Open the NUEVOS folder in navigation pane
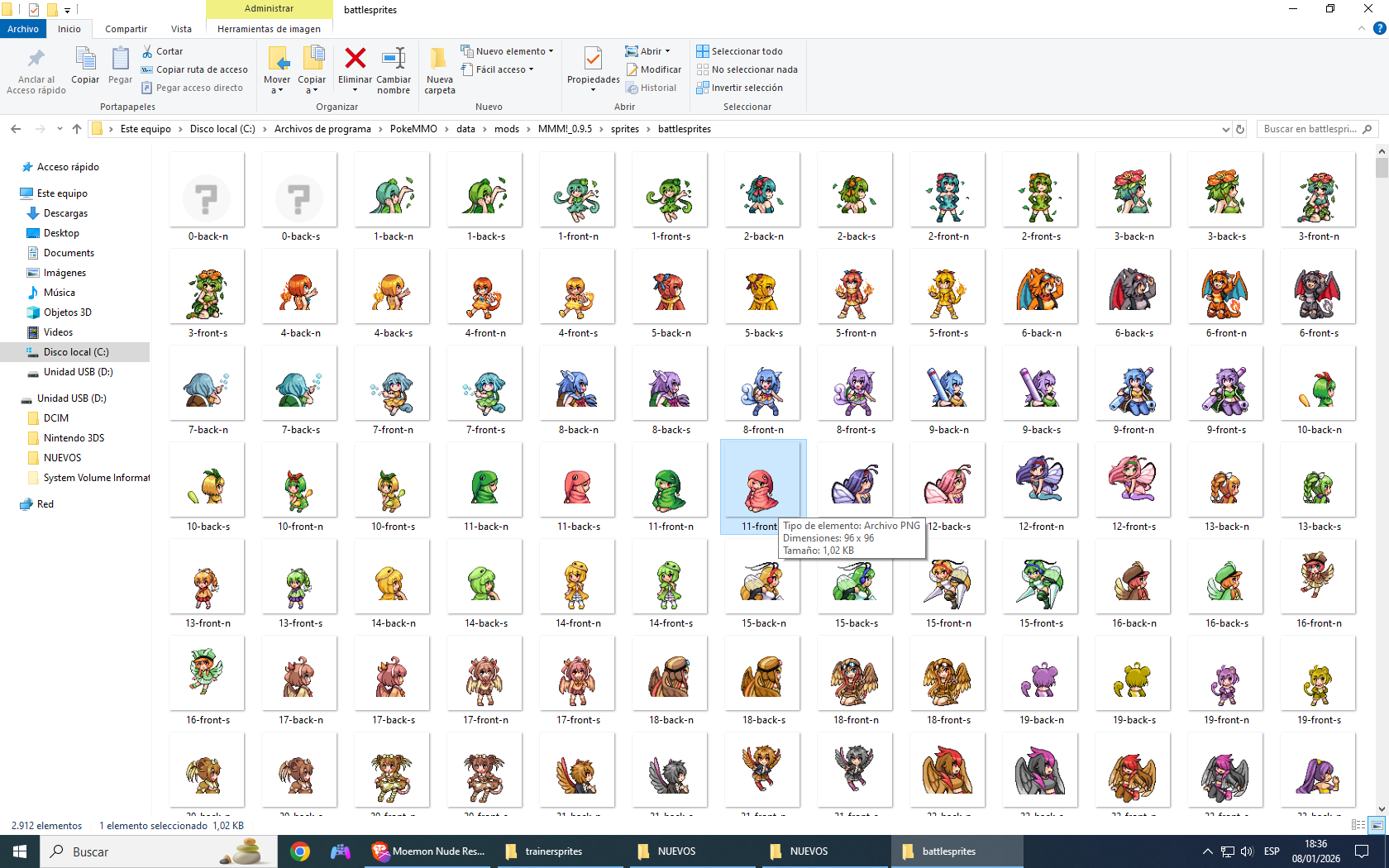Viewport: 1389px width, 868px height. point(62,458)
